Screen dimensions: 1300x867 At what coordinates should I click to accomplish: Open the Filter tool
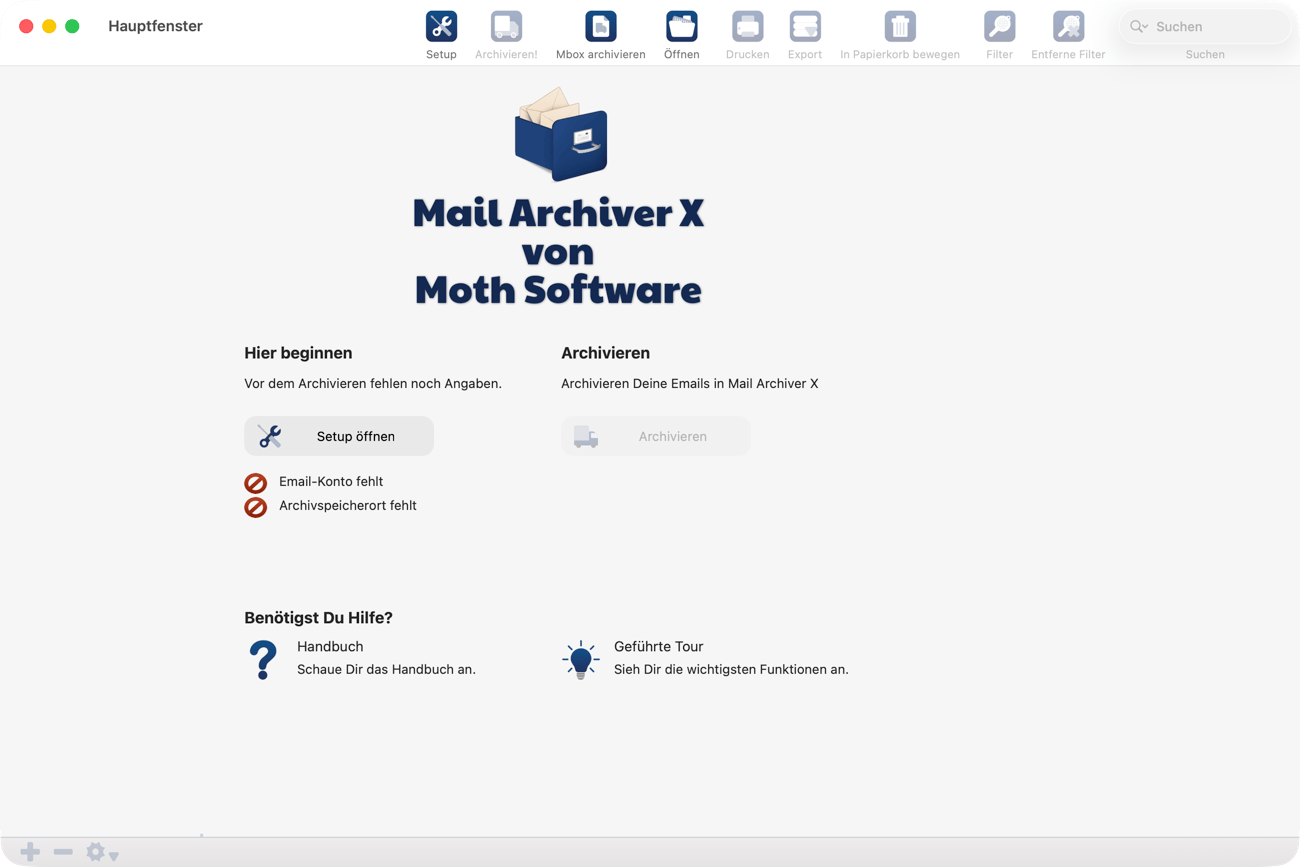tap(1000, 26)
